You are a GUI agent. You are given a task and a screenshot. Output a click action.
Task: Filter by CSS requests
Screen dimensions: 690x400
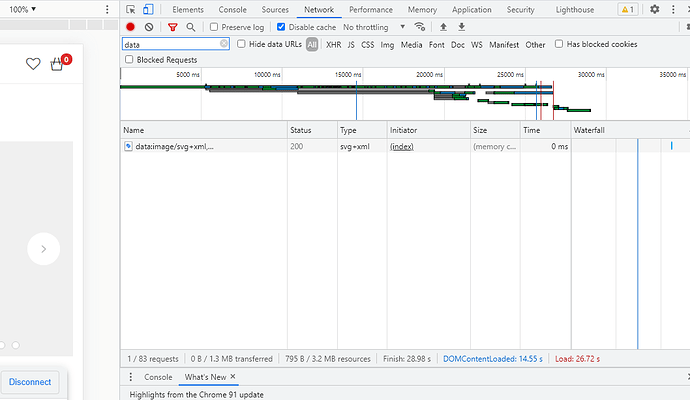(367, 44)
